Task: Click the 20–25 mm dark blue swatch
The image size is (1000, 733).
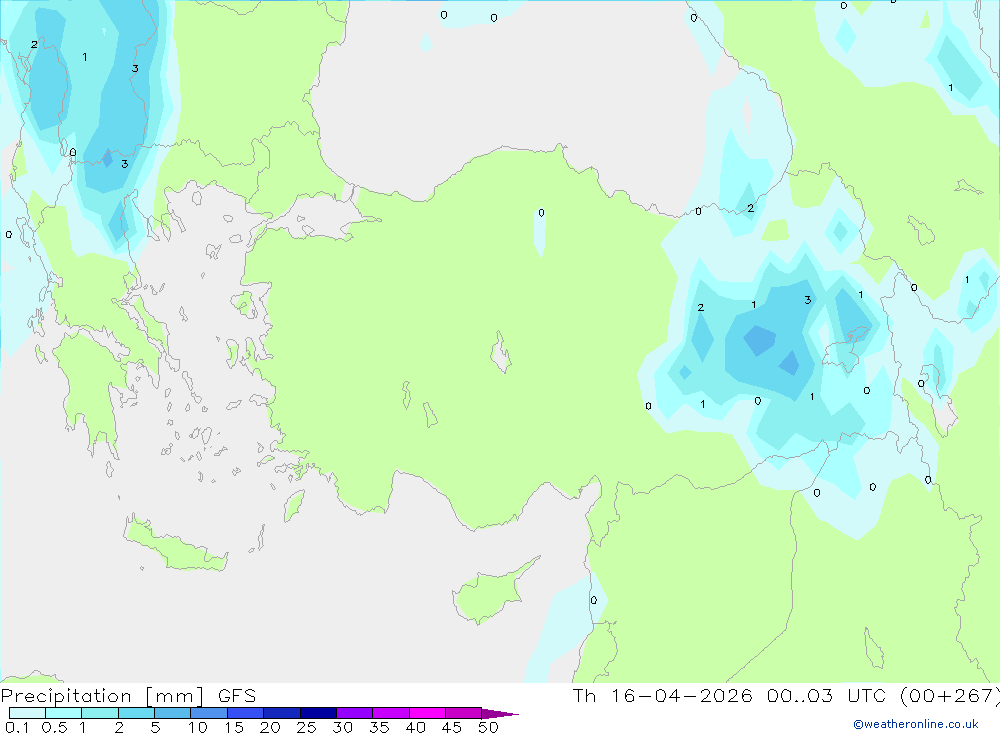Action: [x=281, y=713]
